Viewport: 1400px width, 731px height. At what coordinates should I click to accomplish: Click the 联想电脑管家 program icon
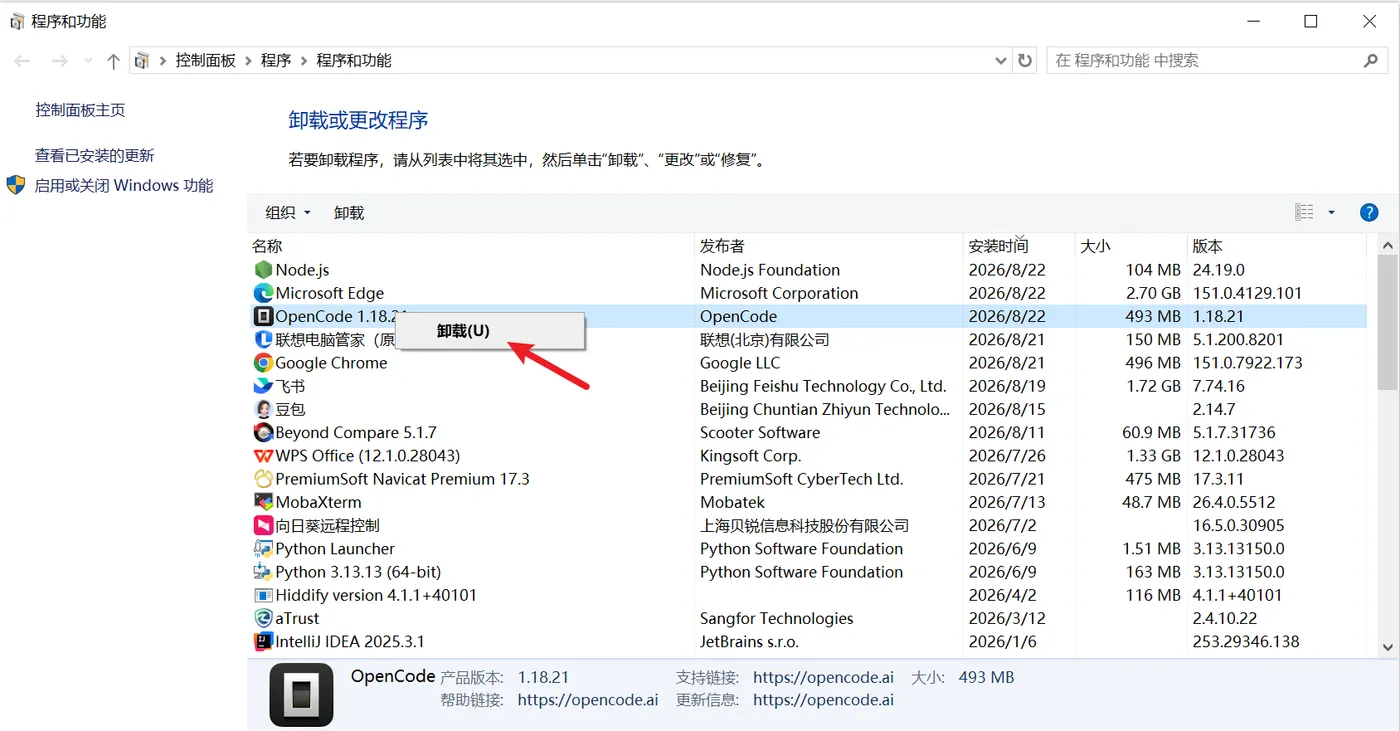(263, 340)
